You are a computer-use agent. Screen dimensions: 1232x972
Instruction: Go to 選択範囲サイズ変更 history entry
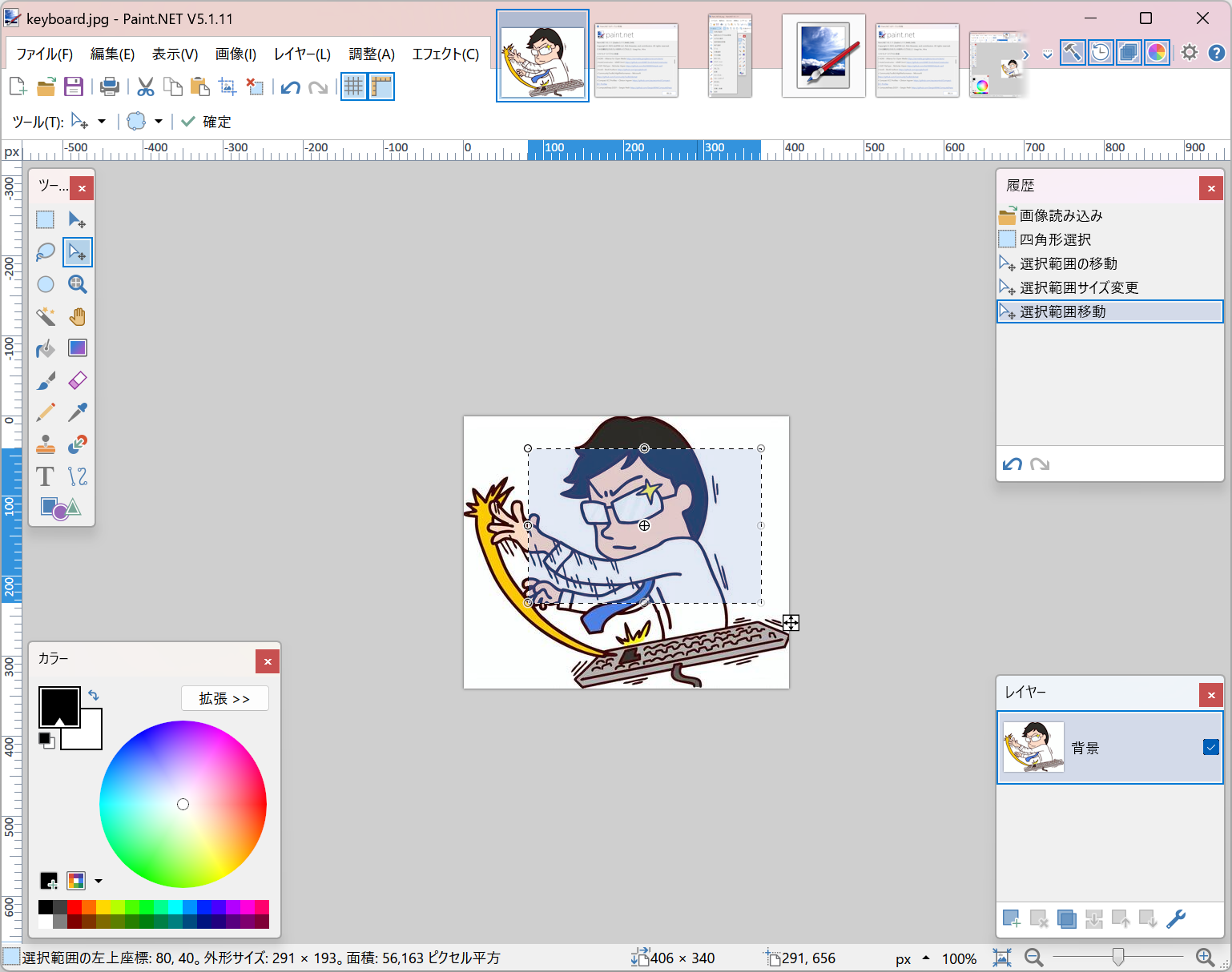(x=1110, y=287)
